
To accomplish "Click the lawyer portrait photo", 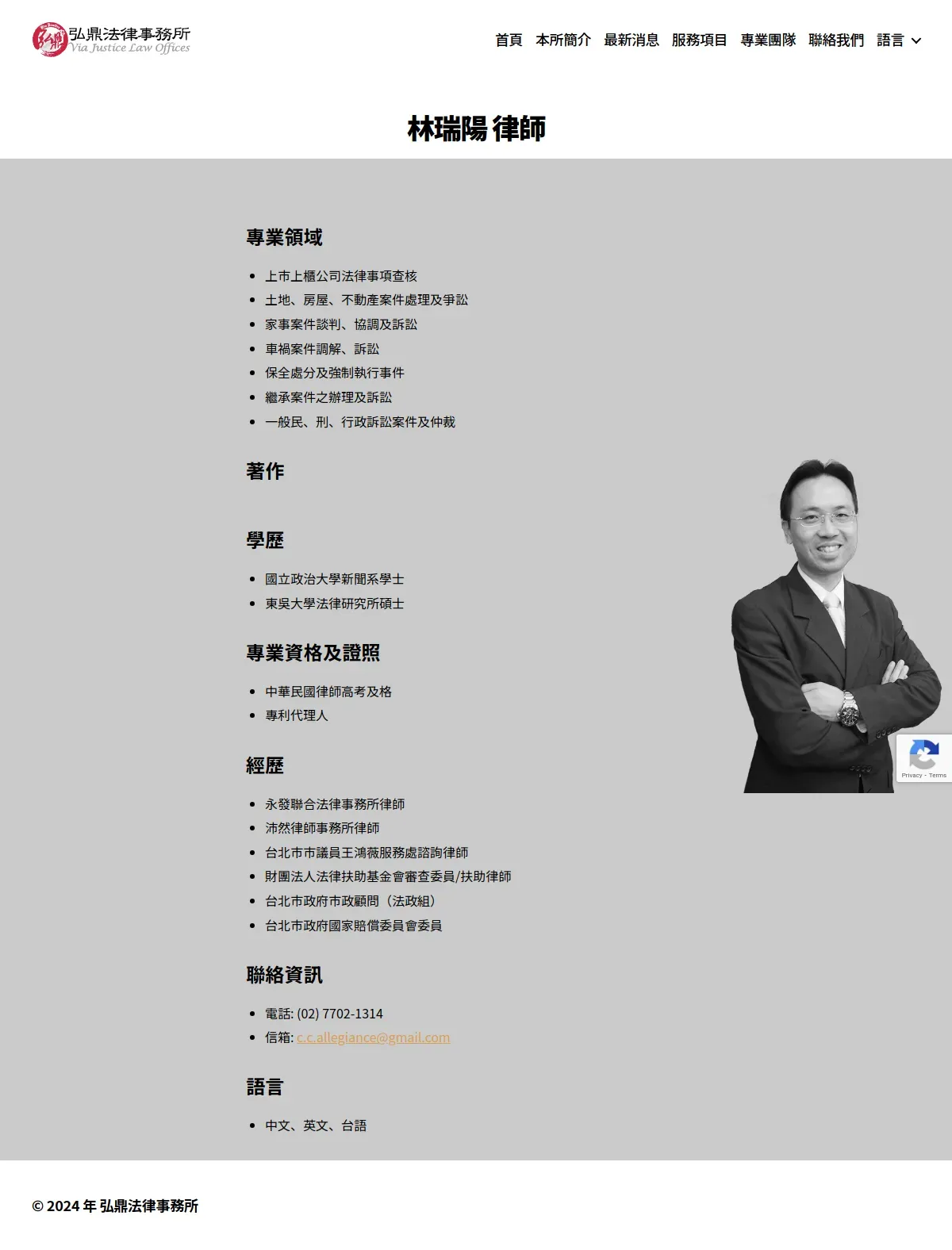I will [837, 626].
